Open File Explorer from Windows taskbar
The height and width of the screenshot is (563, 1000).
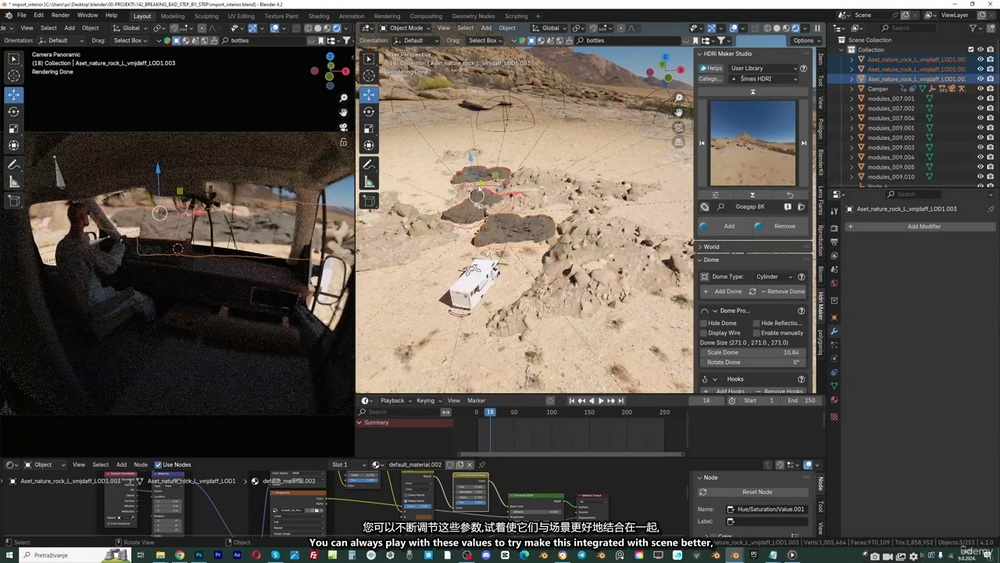click(x=160, y=555)
